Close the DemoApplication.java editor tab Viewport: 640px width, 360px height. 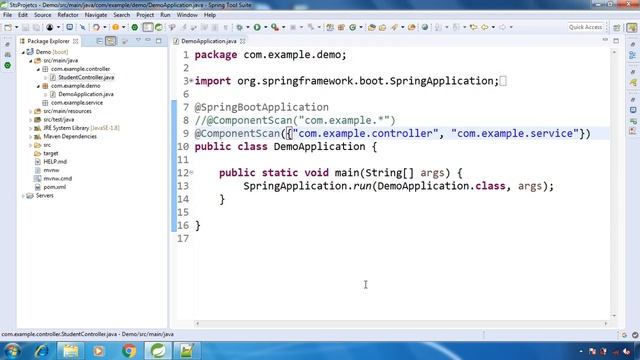(x=243, y=41)
